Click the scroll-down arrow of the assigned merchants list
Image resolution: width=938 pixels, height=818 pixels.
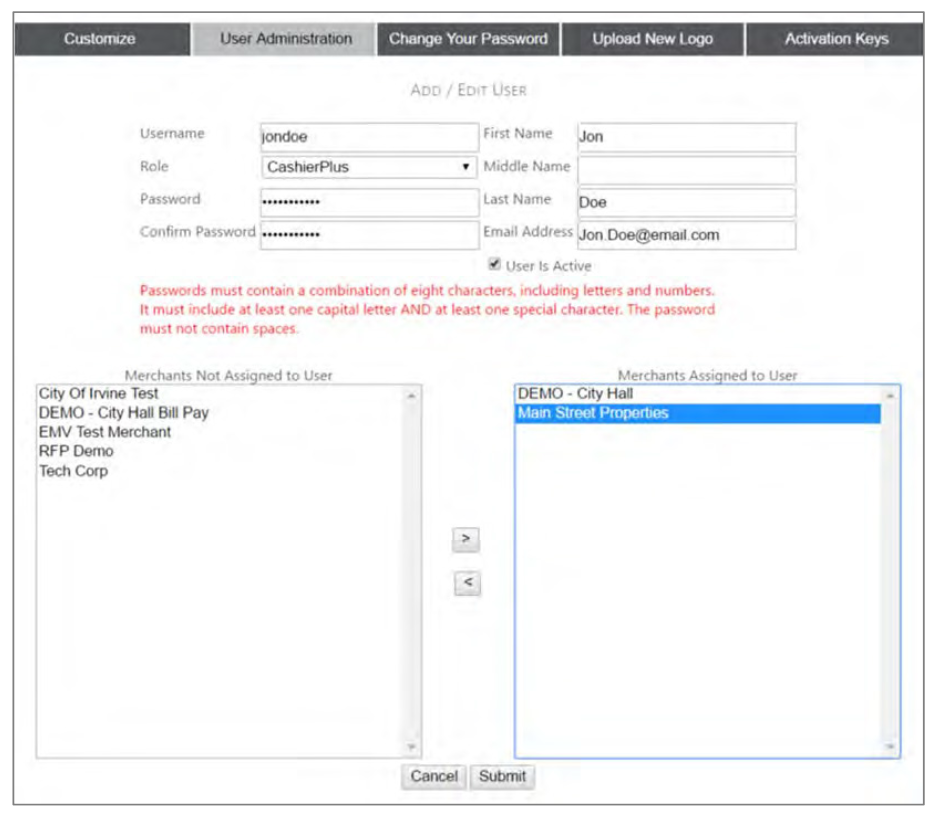point(889,746)
